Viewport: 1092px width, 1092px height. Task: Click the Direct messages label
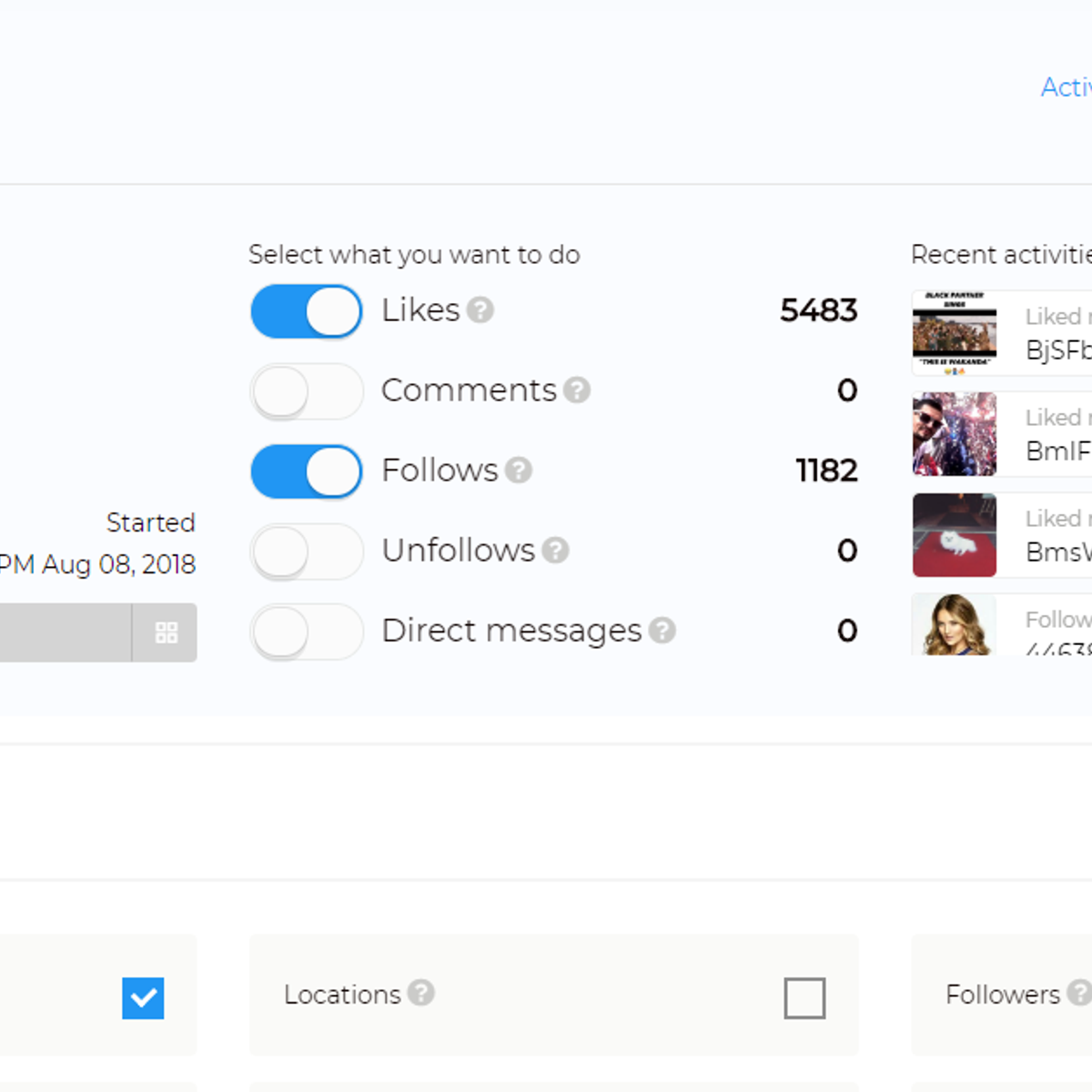pyautogui.click(x=511, y=631)
